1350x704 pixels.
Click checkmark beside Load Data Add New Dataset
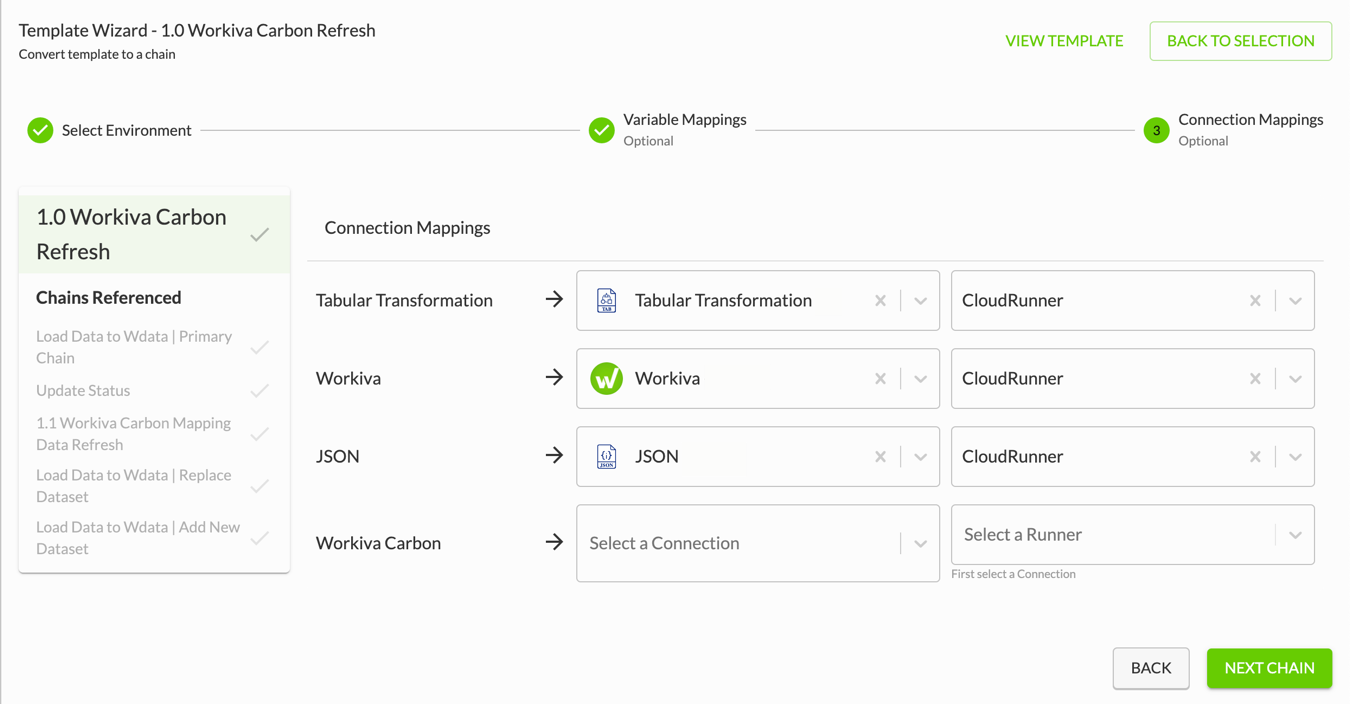click(260, 538)
